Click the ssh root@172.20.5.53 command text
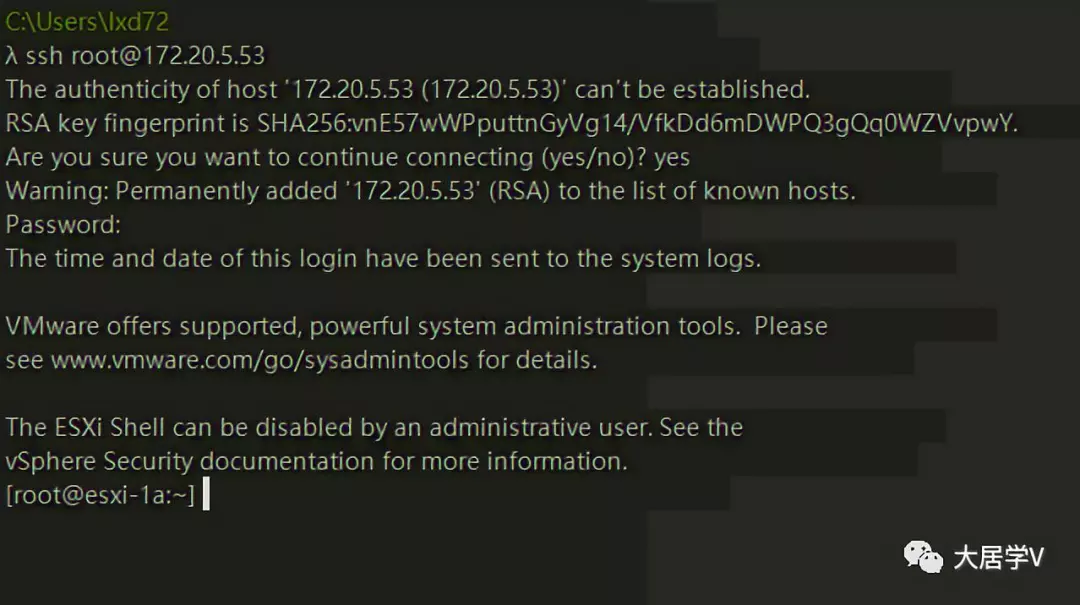The height and width of the screenshot is (605, 1080). coord(145,55)
